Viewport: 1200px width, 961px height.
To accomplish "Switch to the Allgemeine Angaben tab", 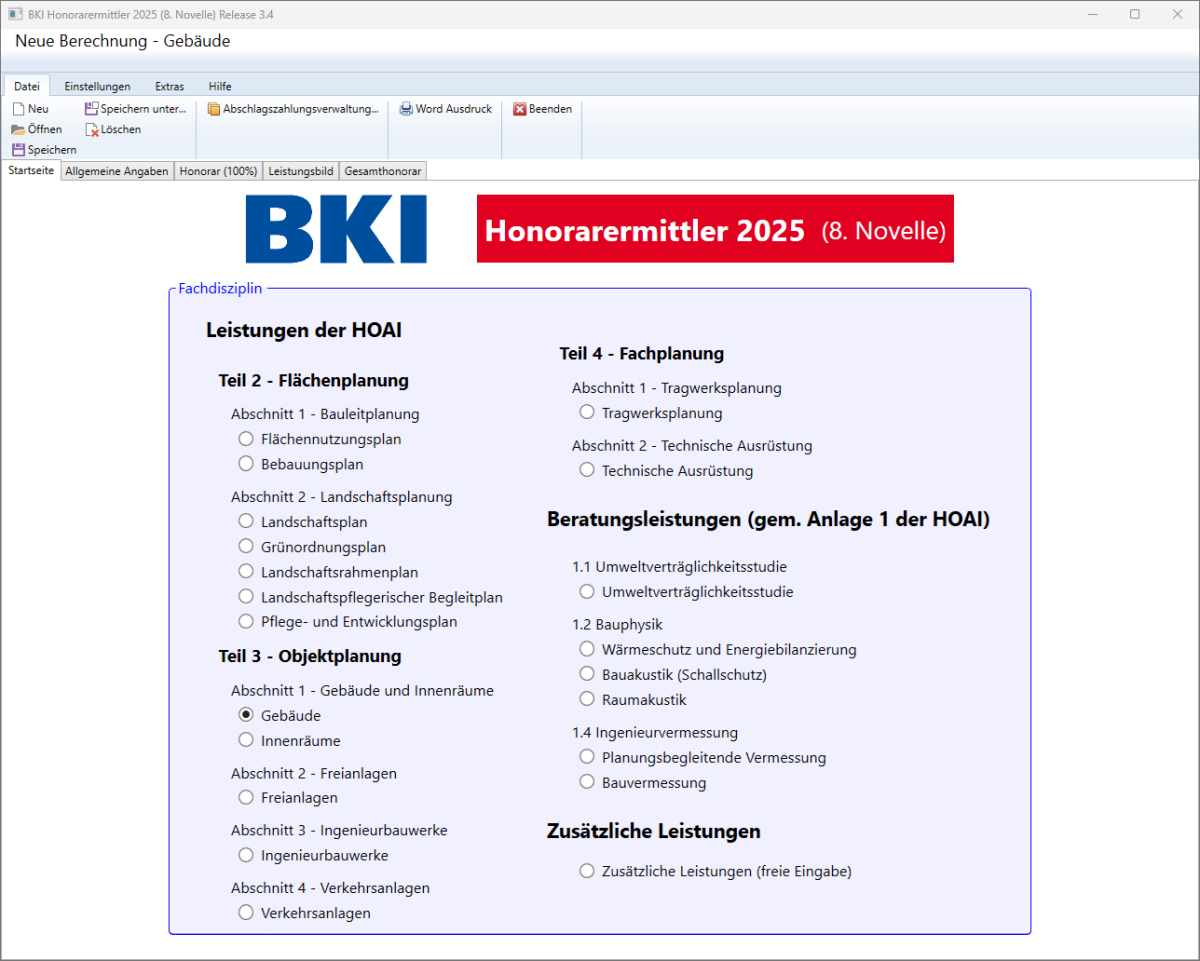I will (x=117, y=171).
